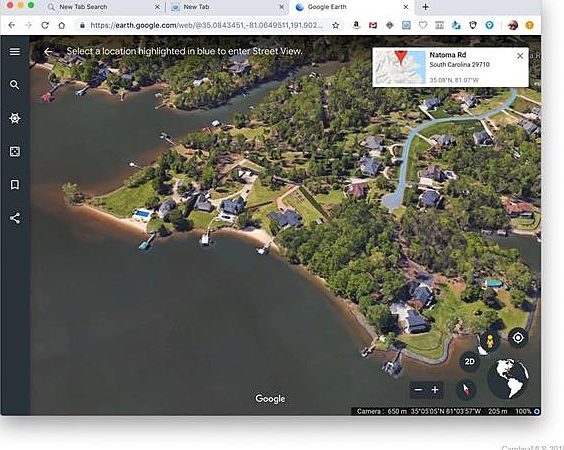The width and height of the screenshot is (564, 450).
Task: Open the Google Earth hamburger menu
Action: [14, 52]
